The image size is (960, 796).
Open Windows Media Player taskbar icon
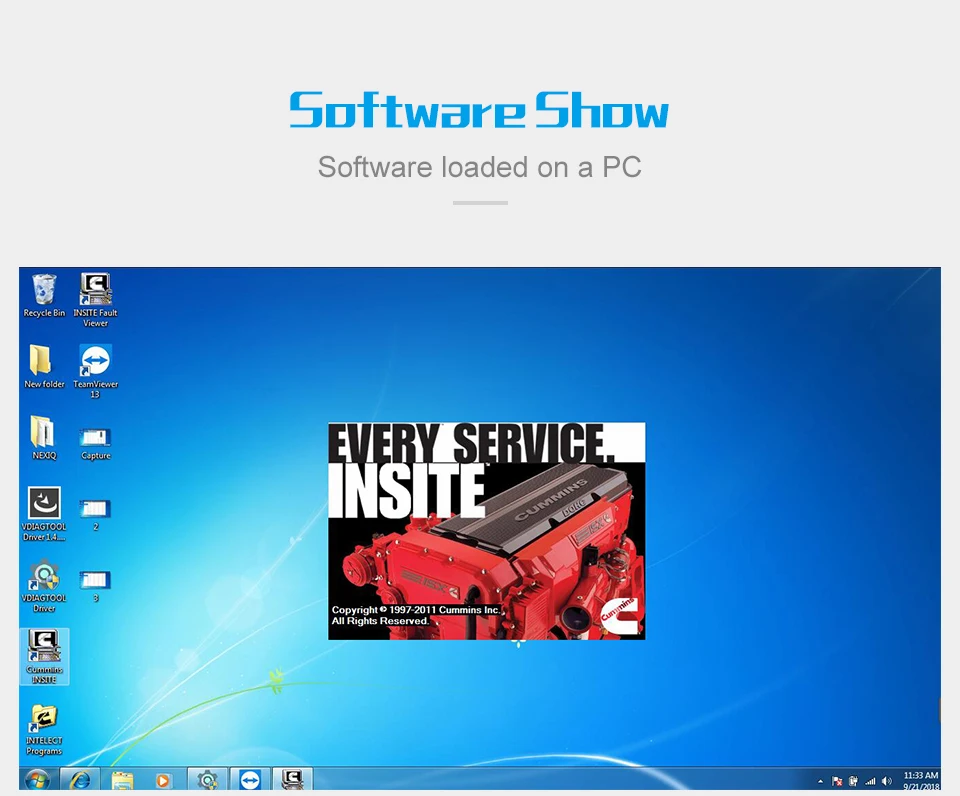pos(163,780)
